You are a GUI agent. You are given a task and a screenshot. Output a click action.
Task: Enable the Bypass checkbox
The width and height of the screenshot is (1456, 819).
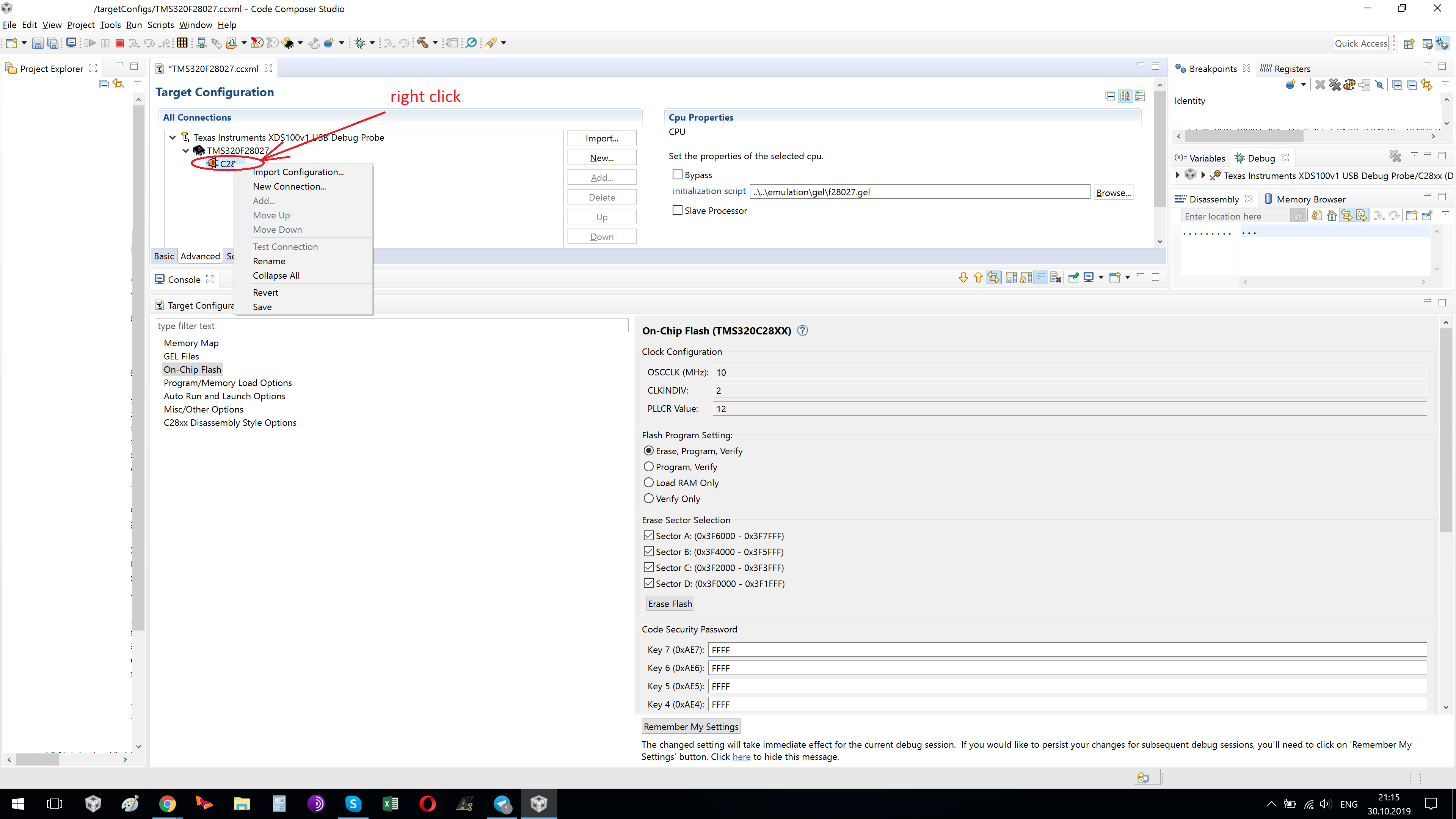pyautogui.click(x=677, y=175)
